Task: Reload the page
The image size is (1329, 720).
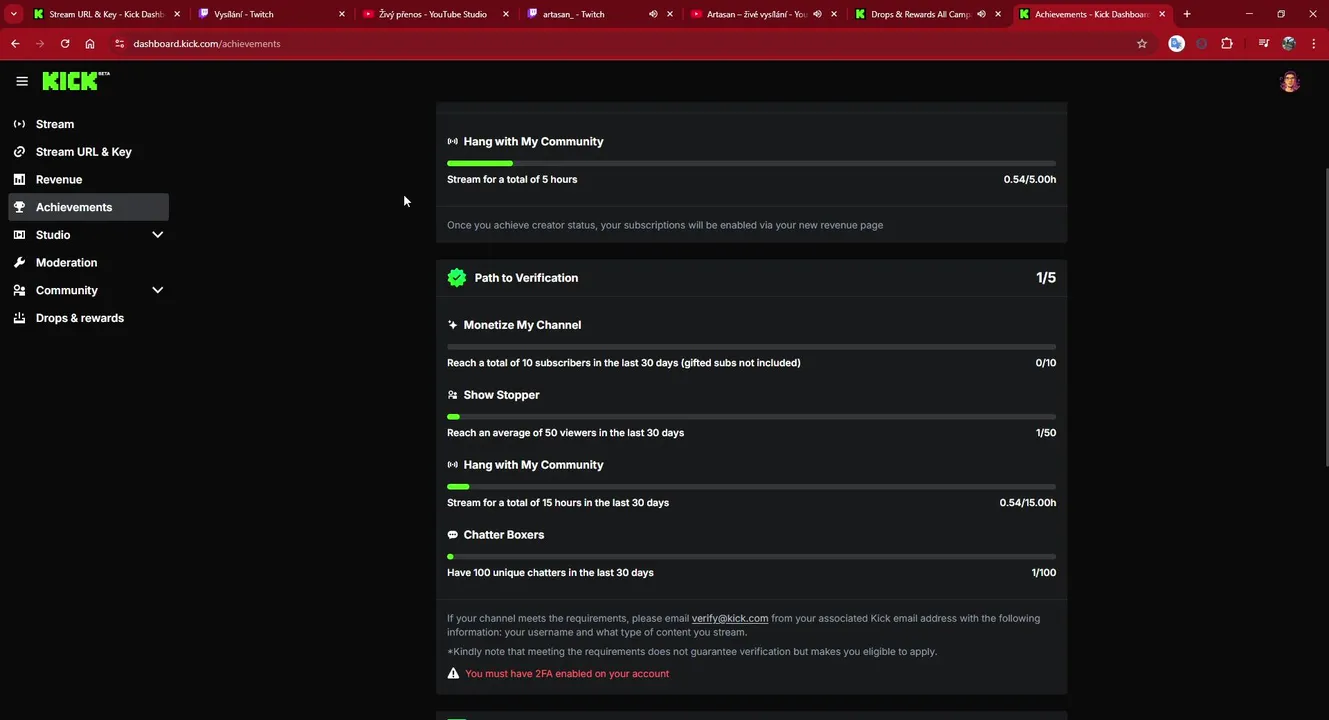Action: tap(65, 44)
